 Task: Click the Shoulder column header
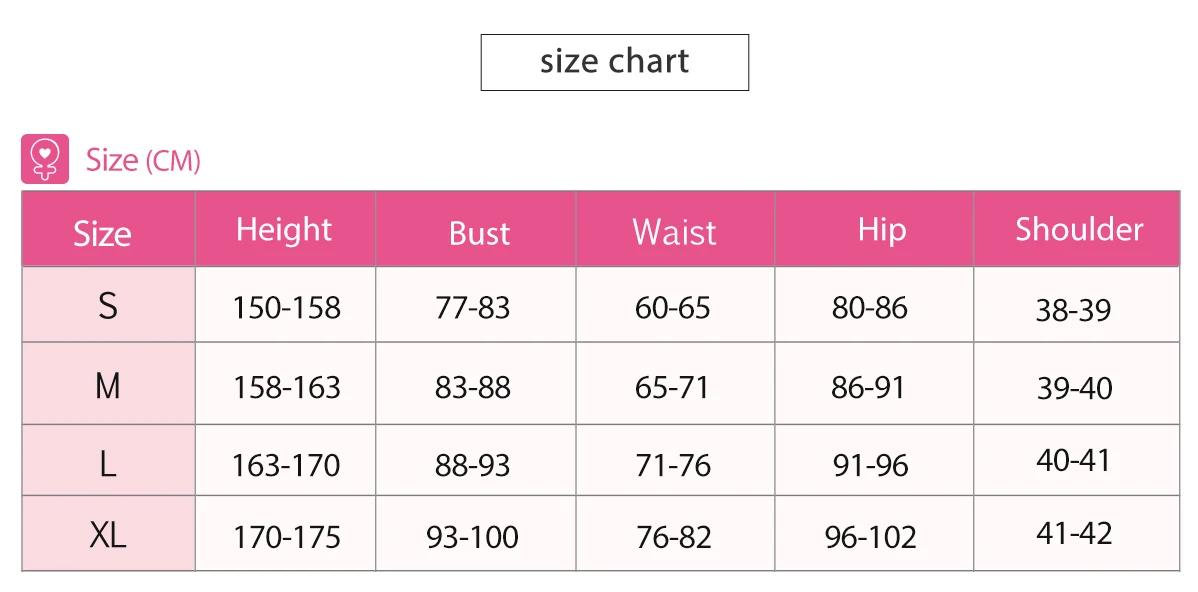[1077, 228]
